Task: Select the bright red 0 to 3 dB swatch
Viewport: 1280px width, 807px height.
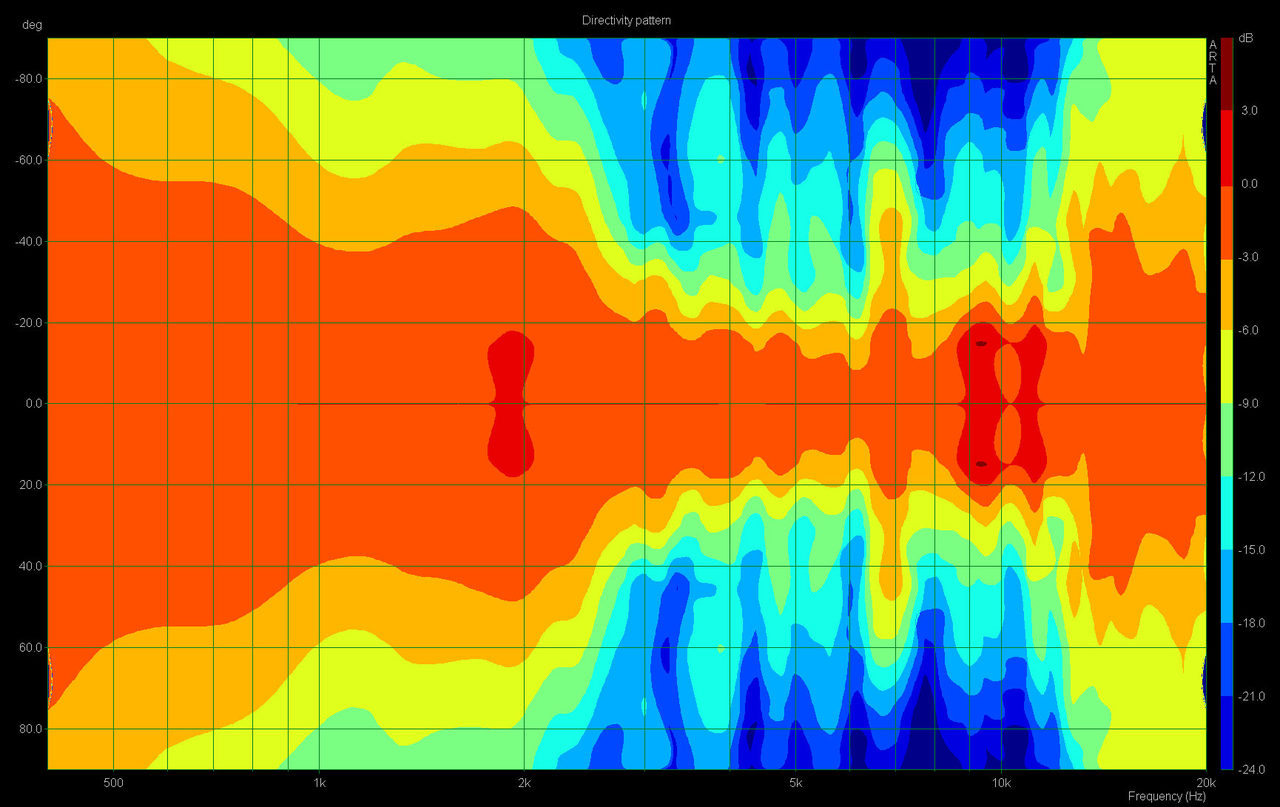Action: 1227,147
